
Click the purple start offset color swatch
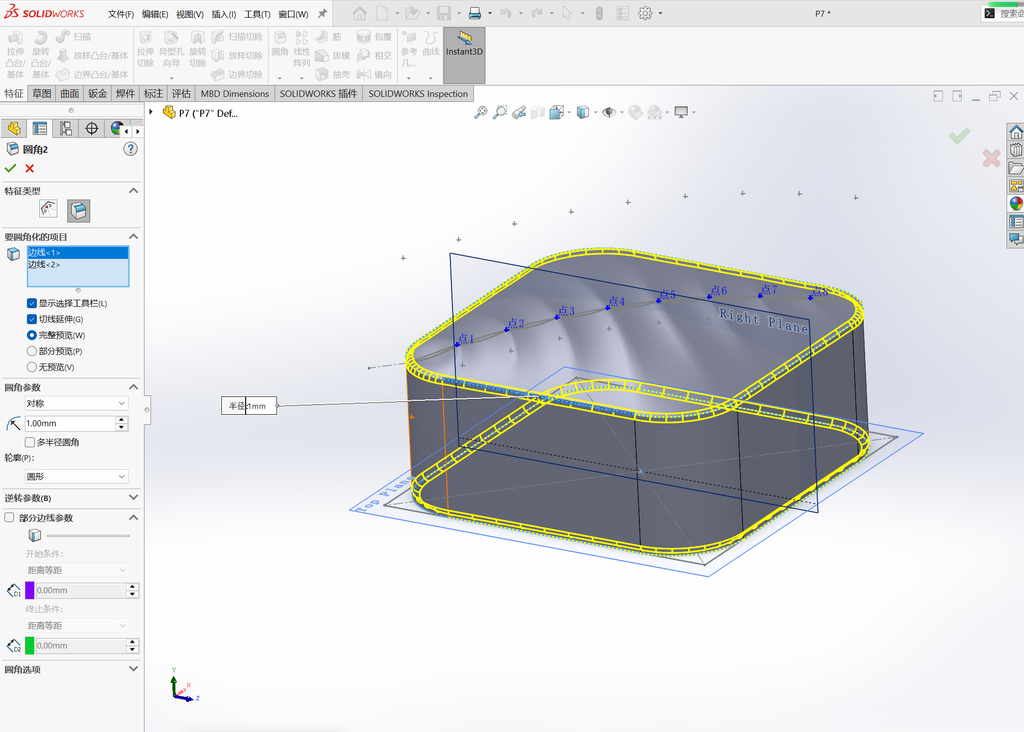coord(29,590)
